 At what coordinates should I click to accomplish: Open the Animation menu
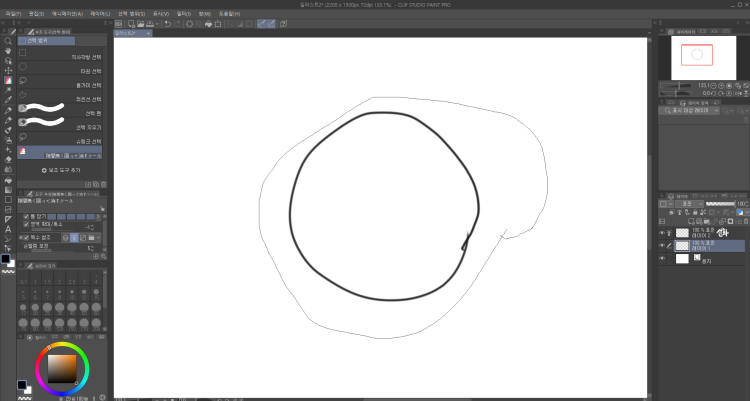(x=67, y=14)
